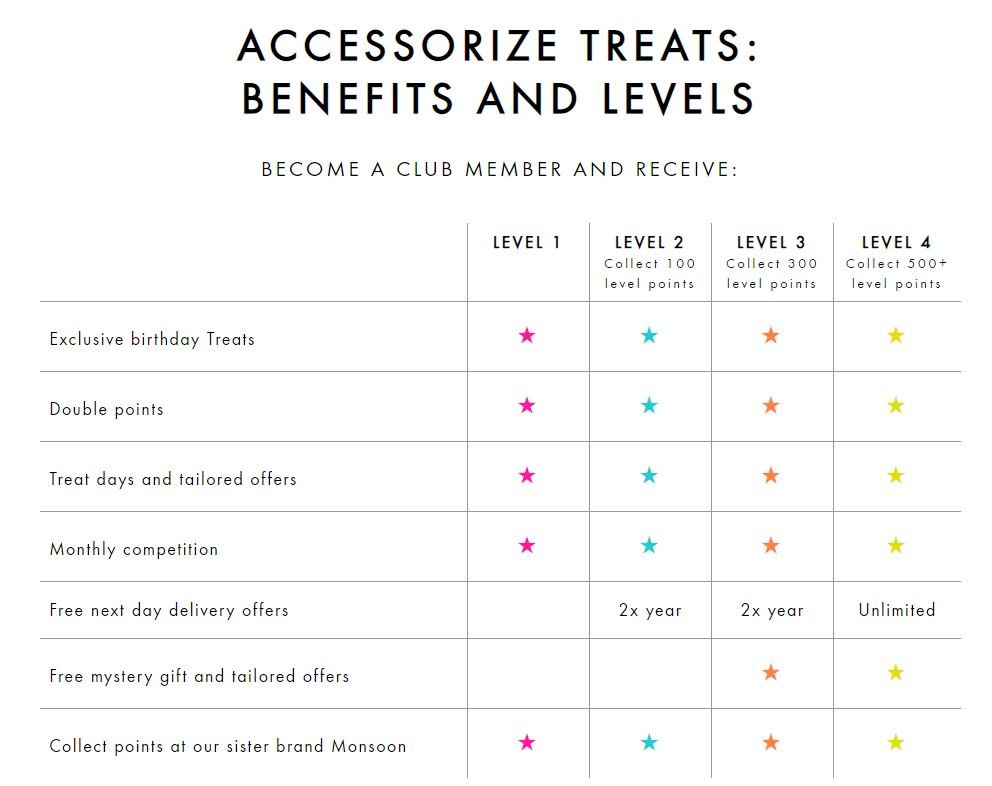Click teal star in Monsoon points row
This screenshot has width=992, height=786.
tap(649, 742)
